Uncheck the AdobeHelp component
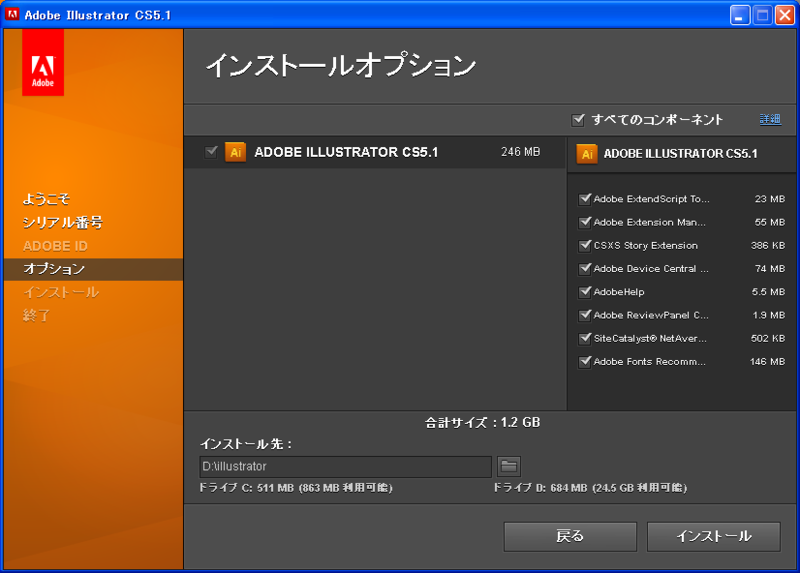 (585, 292)
